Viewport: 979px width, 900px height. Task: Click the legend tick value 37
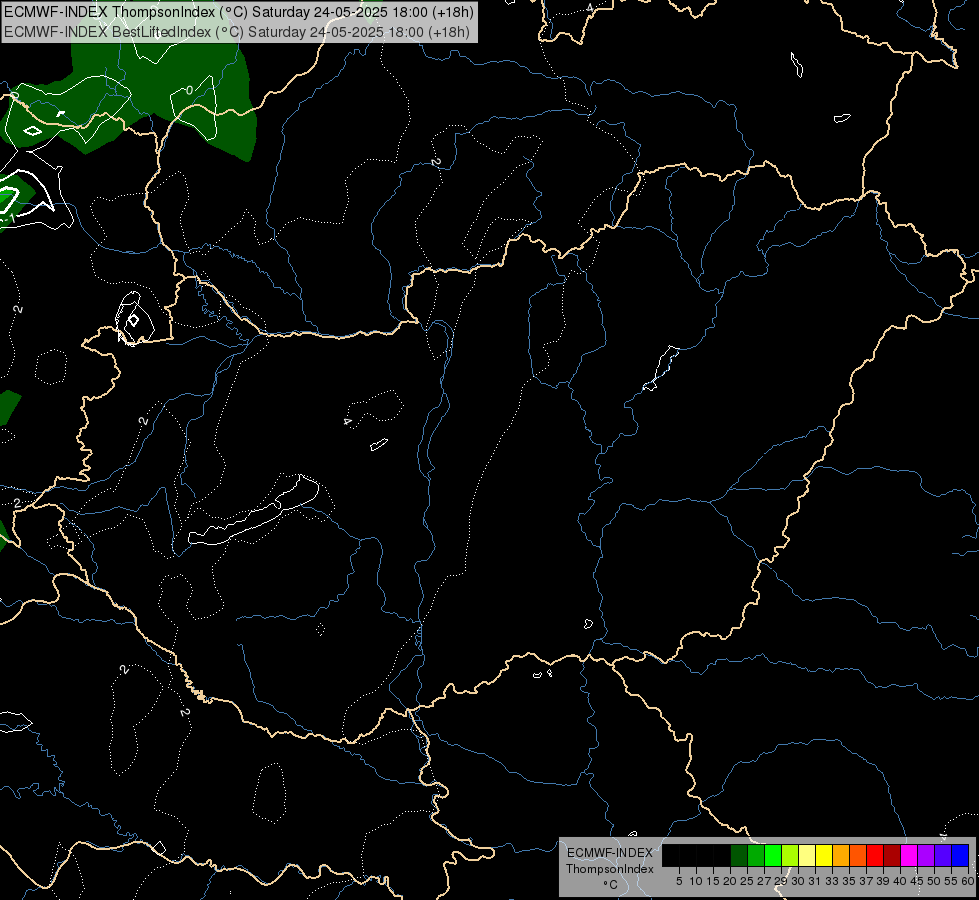tap(867, 881)
